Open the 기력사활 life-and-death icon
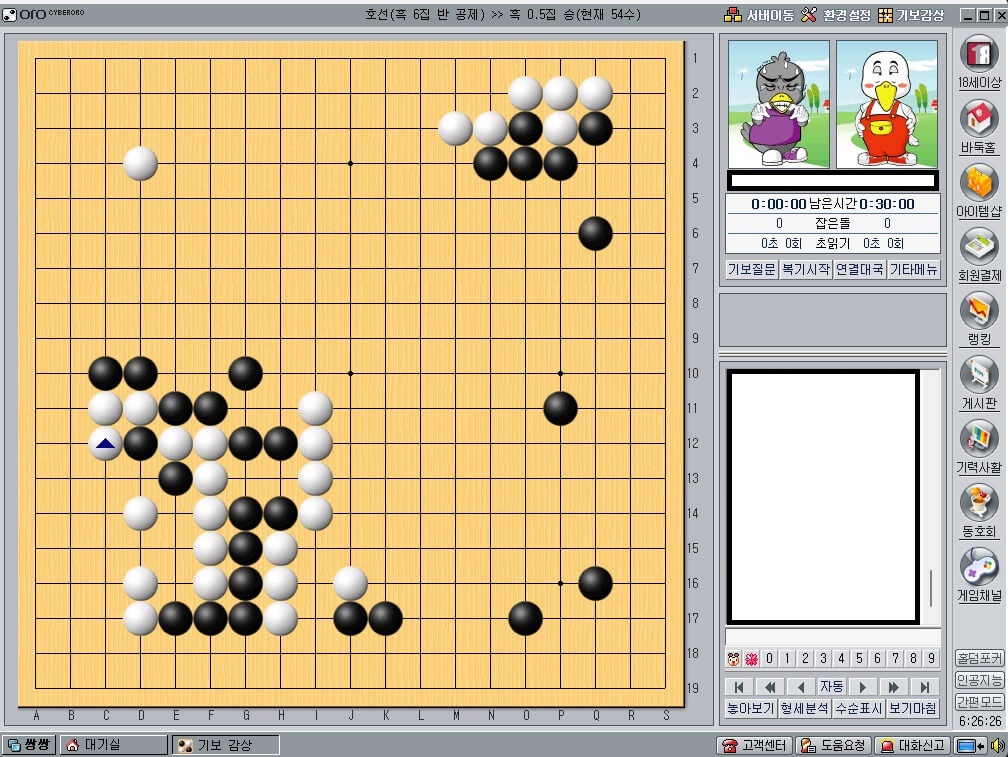Screen dimensions: 1008x757 point(979,447)
